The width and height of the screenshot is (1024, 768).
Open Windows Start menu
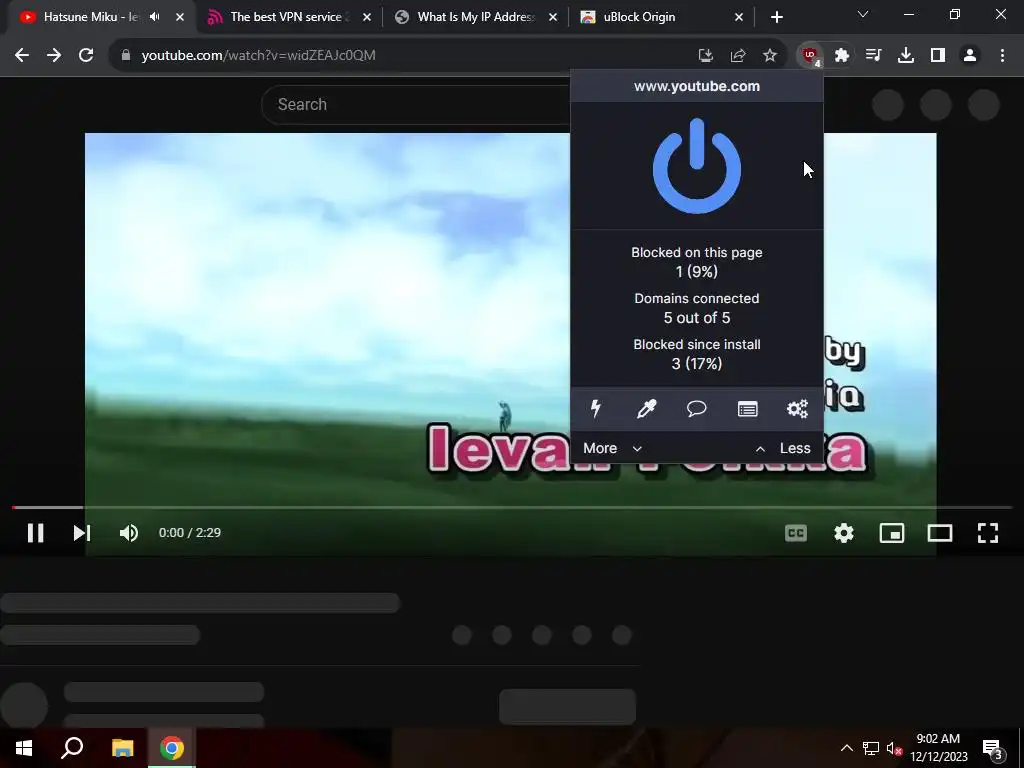pyautogui.click(x=24, y=748)
